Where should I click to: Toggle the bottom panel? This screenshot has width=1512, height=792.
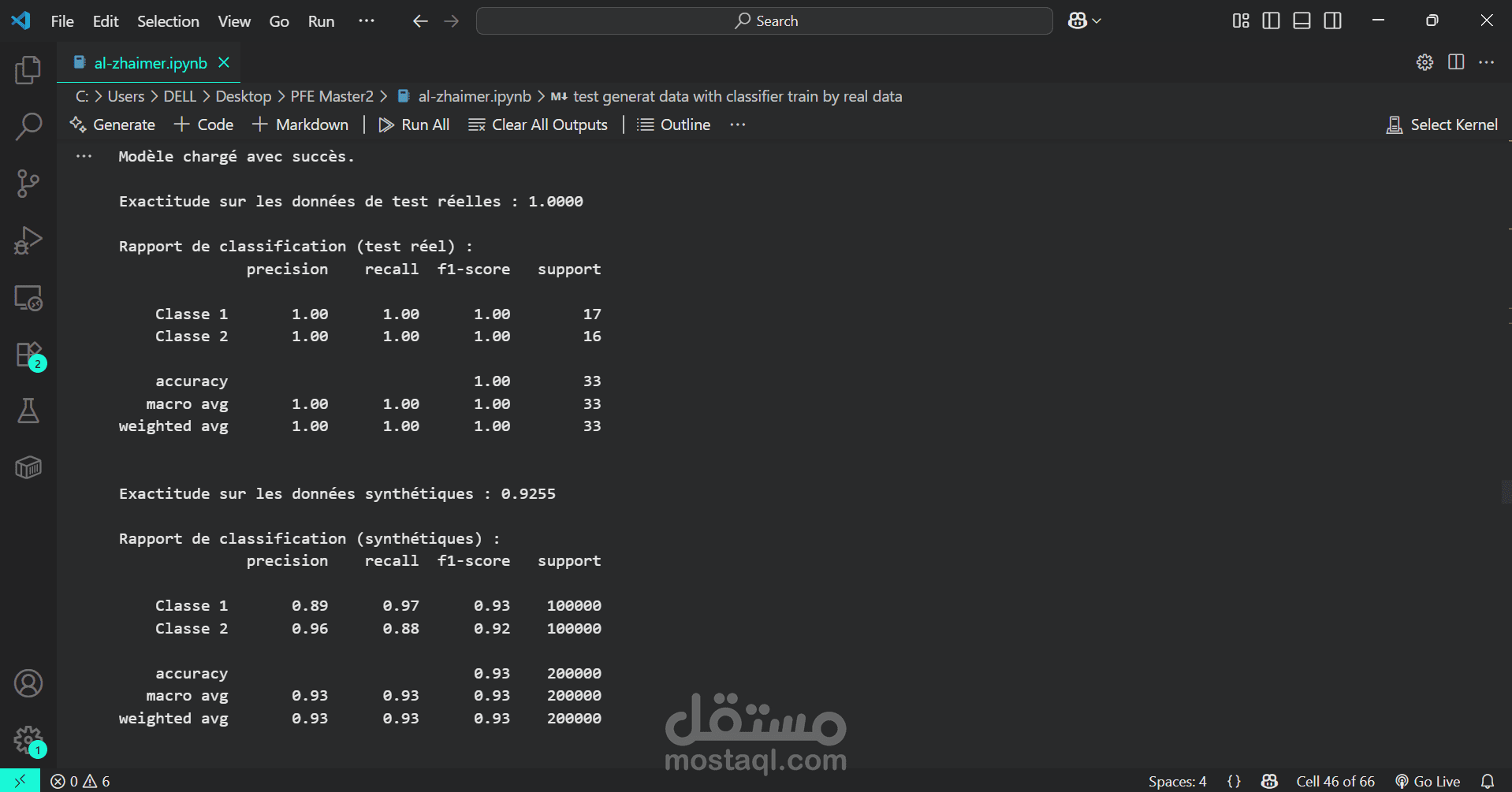tap(1302, 21)
